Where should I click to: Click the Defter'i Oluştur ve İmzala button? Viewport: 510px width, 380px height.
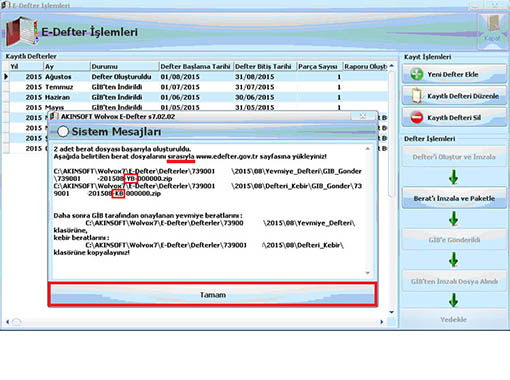point(454,157)
